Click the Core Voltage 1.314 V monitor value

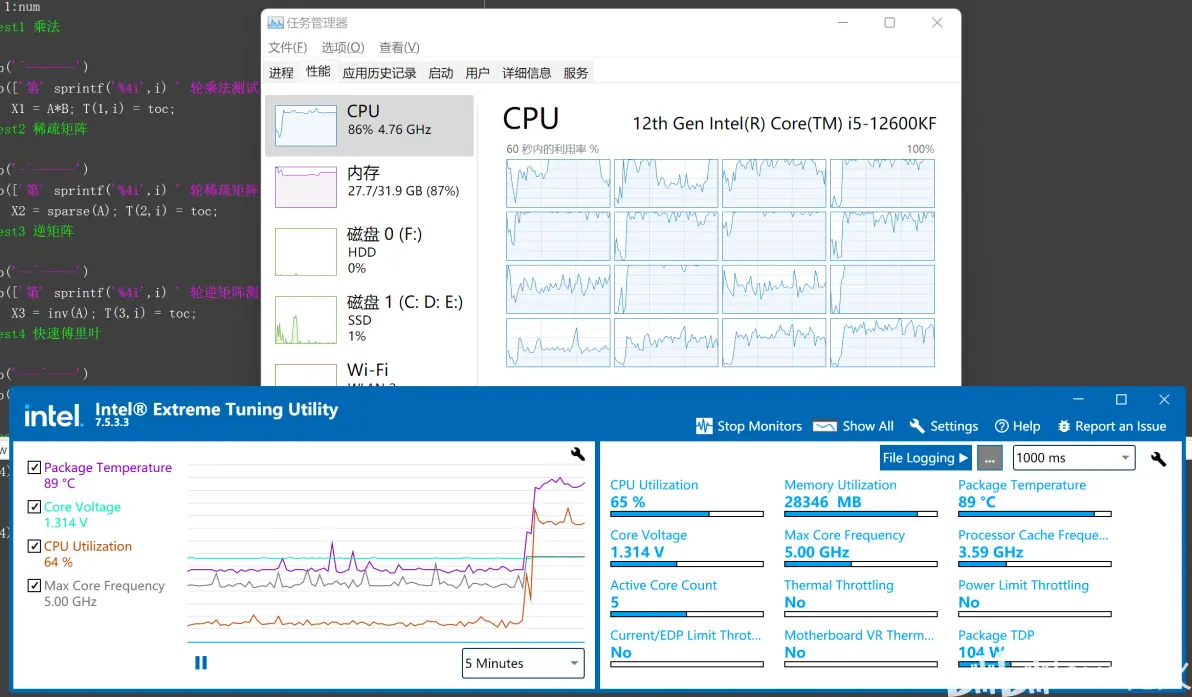coord(637,552)
